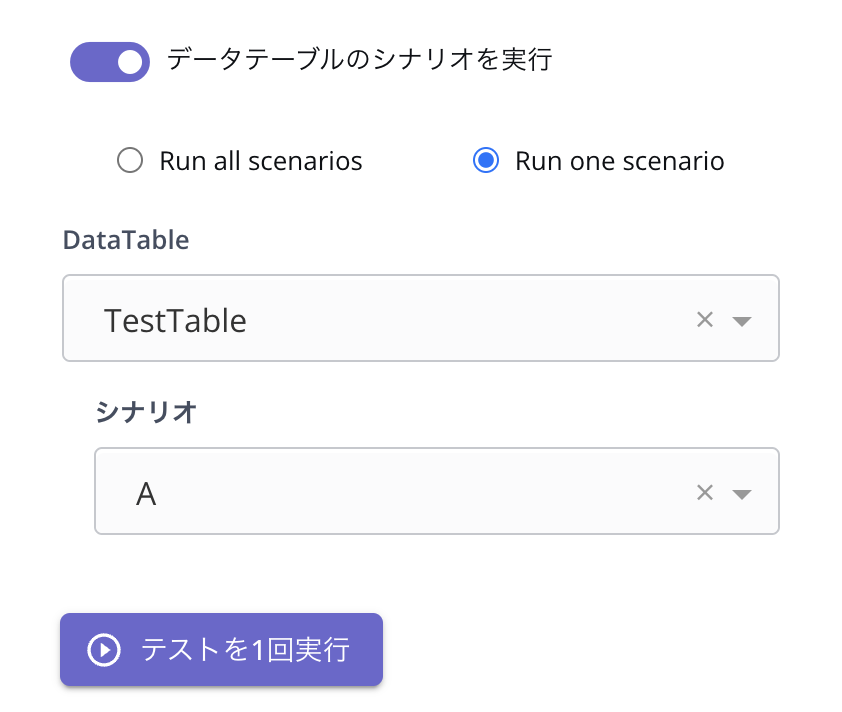Screen dimensions: 842x712
Task: Click the Run all scenarios label text
Action: [260, 161]
